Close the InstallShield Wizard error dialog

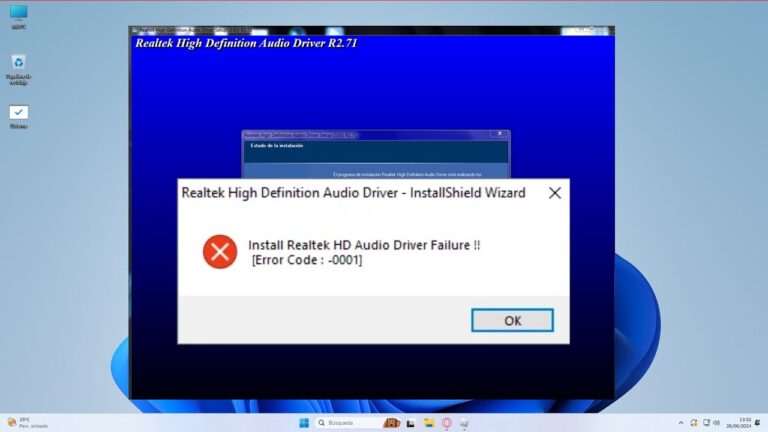coord(555,193)
